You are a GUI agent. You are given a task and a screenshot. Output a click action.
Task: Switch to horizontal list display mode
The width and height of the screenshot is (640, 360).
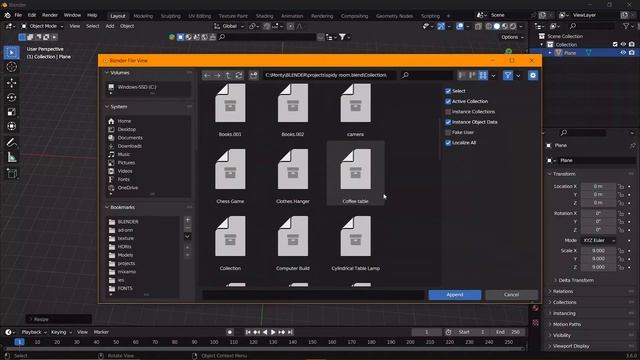point(472,76)
